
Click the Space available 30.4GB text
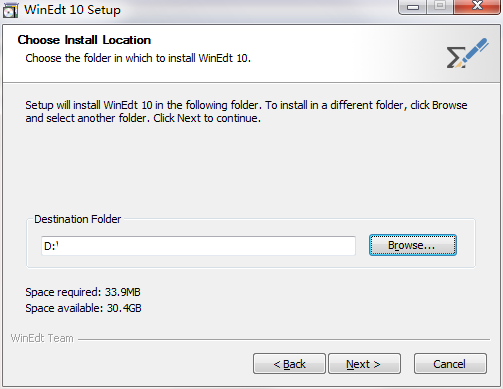coord(83,308)
